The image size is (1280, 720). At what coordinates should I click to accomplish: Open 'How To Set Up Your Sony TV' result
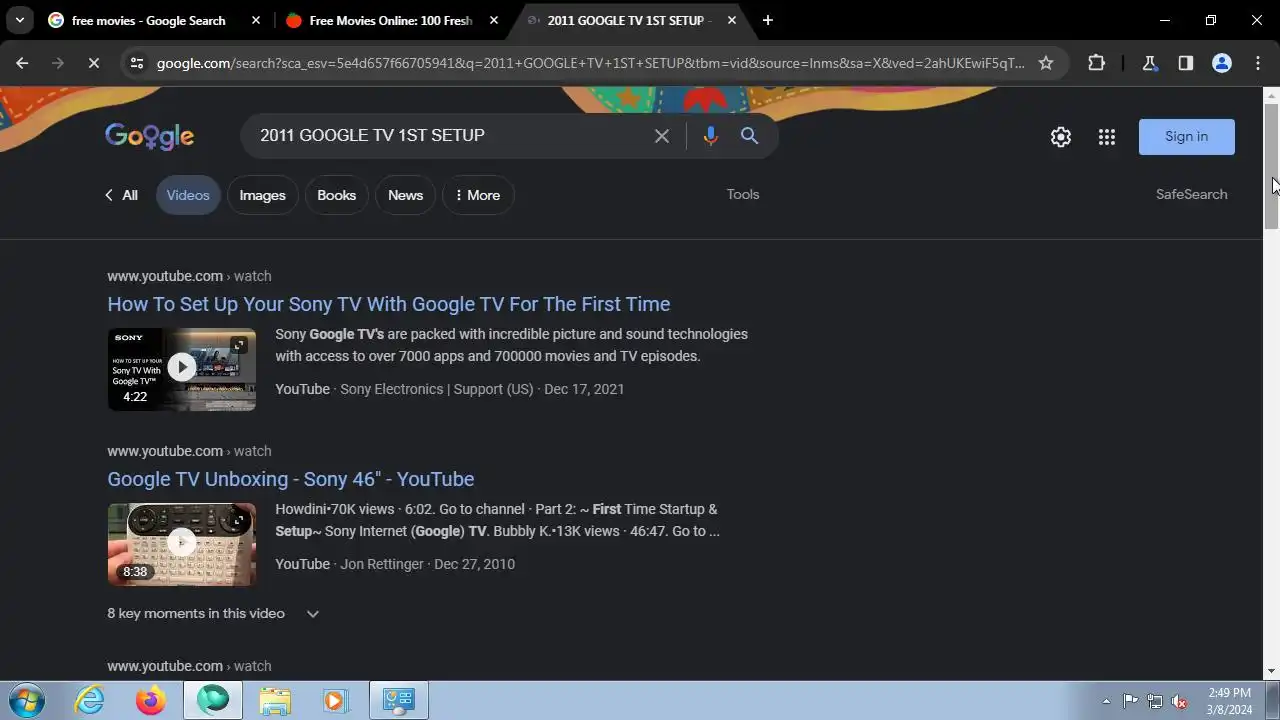coord(389,304)
